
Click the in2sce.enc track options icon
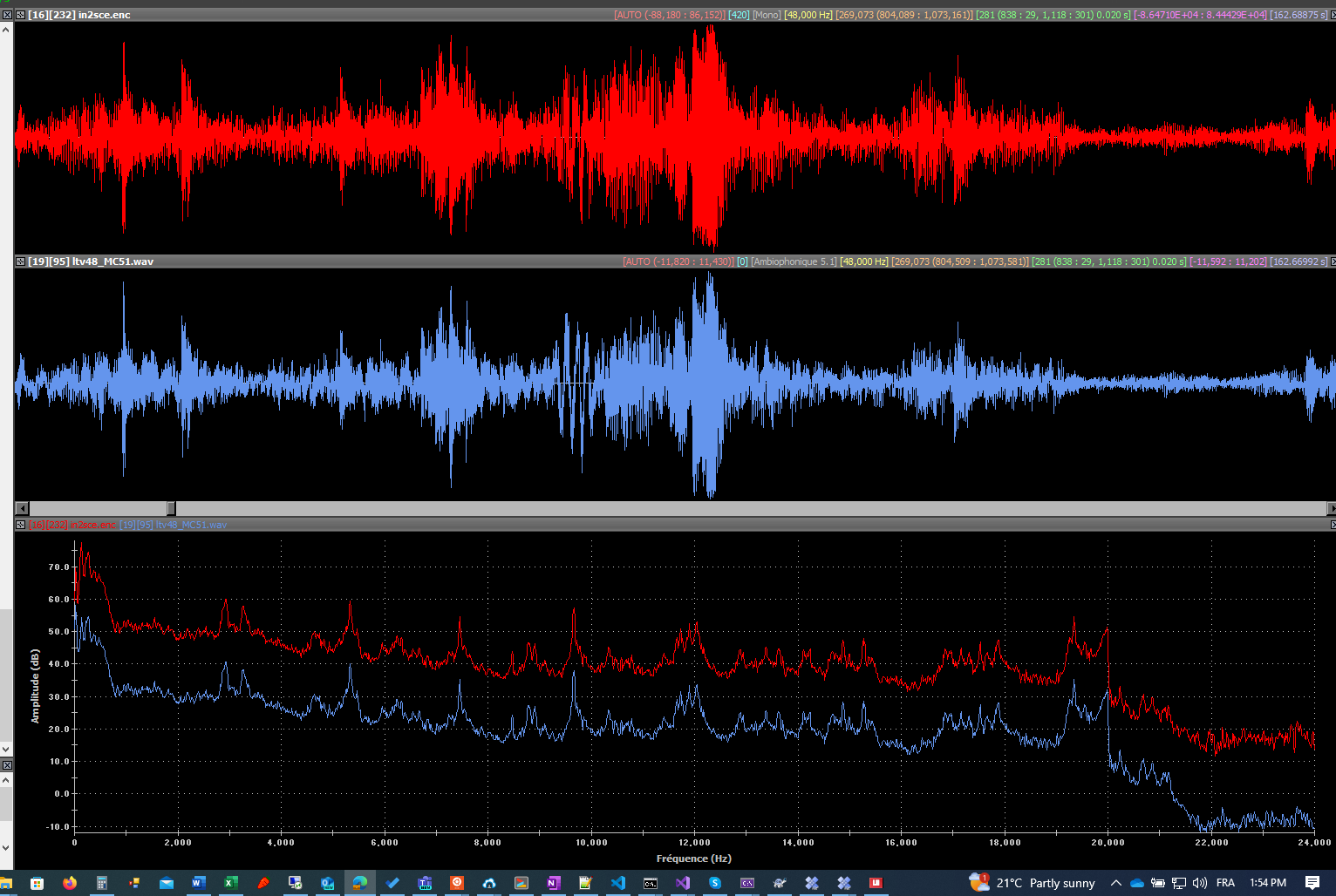point(20,15)
